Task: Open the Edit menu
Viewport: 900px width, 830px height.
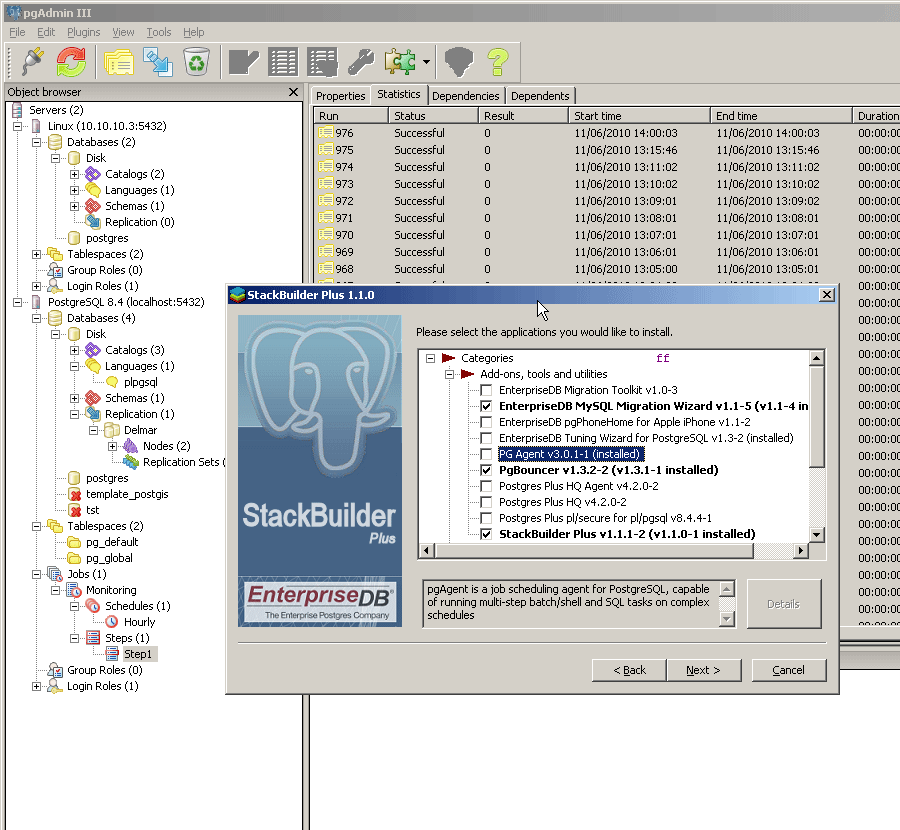Action: click(x=46, y=32)
